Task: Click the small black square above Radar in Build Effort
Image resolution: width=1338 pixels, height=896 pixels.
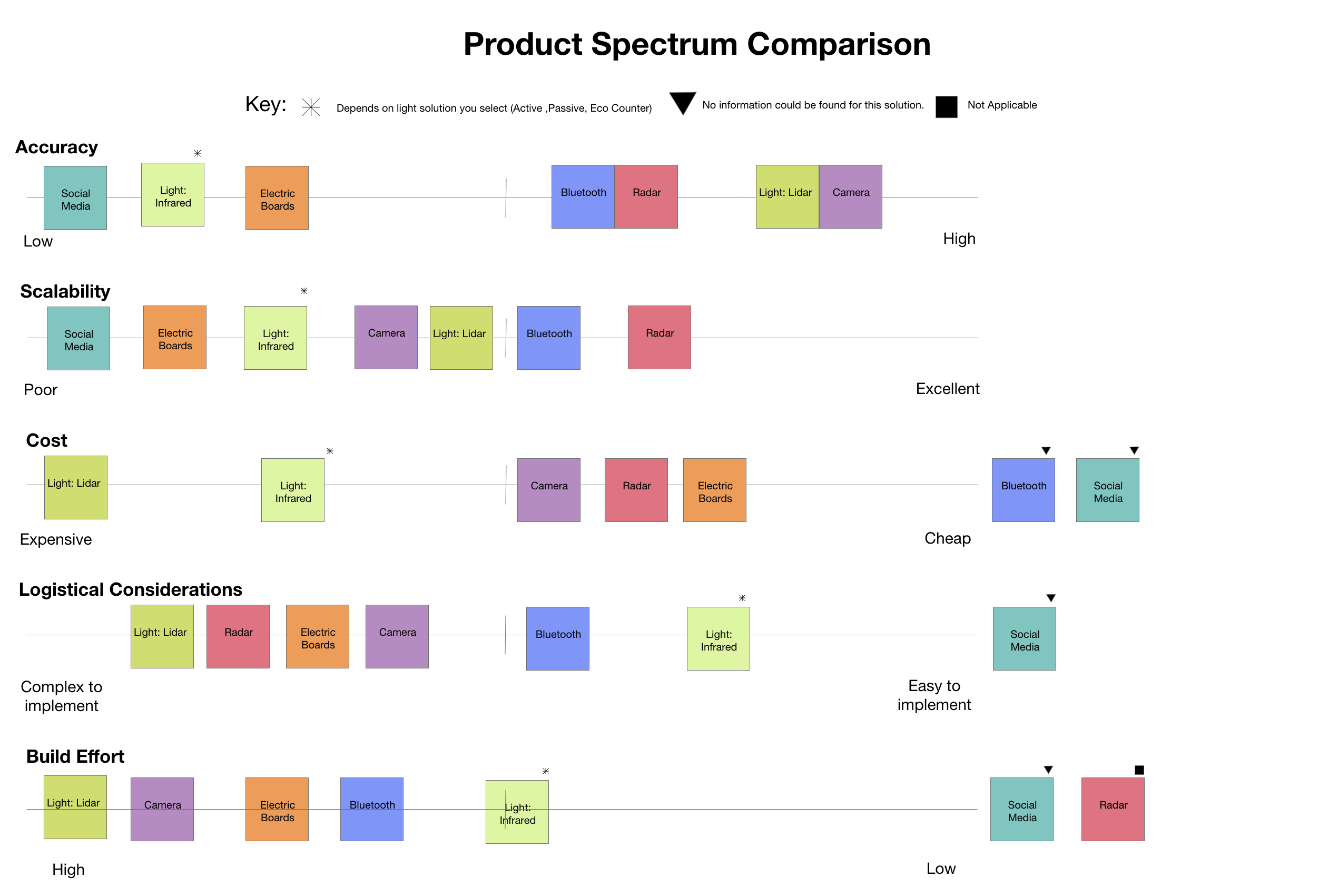Action: [x=1139, y=770]
